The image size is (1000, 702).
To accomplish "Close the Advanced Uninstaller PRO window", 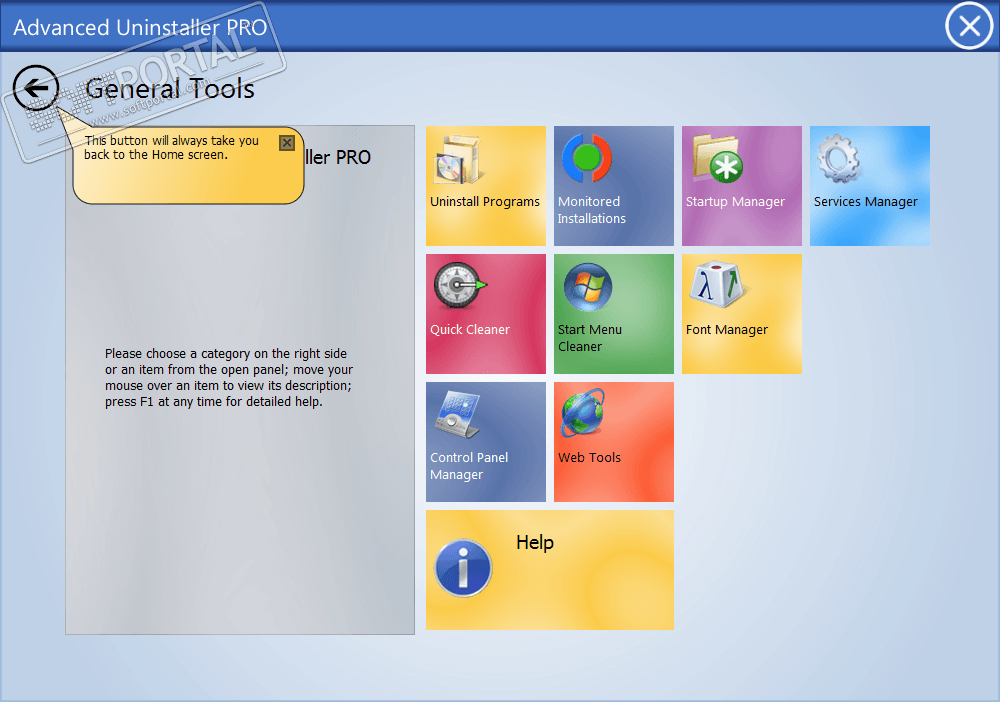I will pos(969,26).
